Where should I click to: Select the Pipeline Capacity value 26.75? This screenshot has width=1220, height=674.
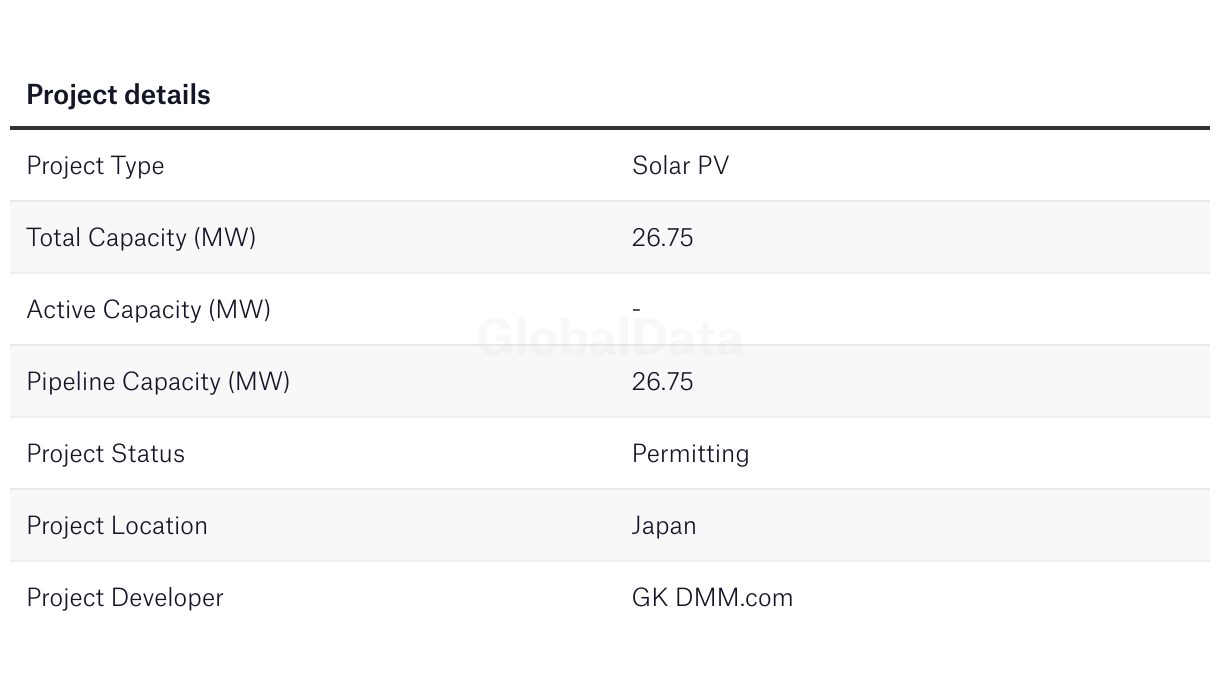662,382
